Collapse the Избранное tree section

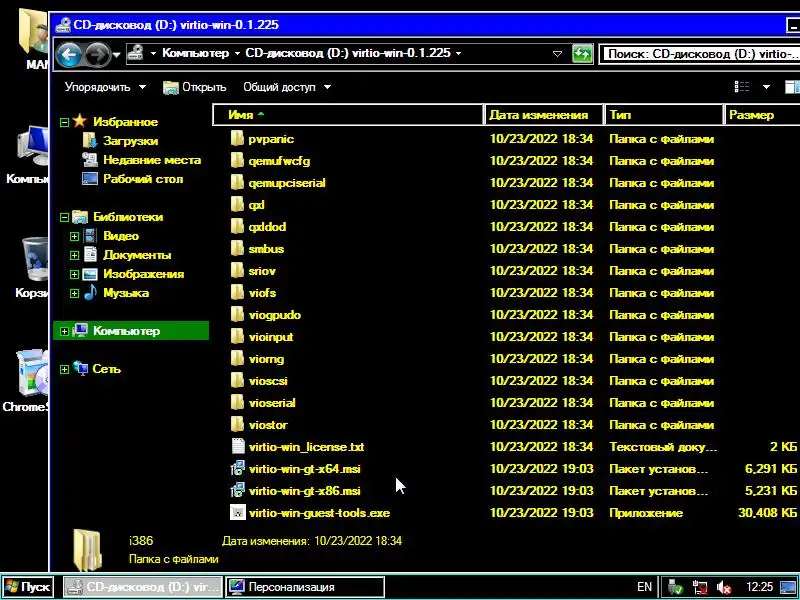(64, 122)
